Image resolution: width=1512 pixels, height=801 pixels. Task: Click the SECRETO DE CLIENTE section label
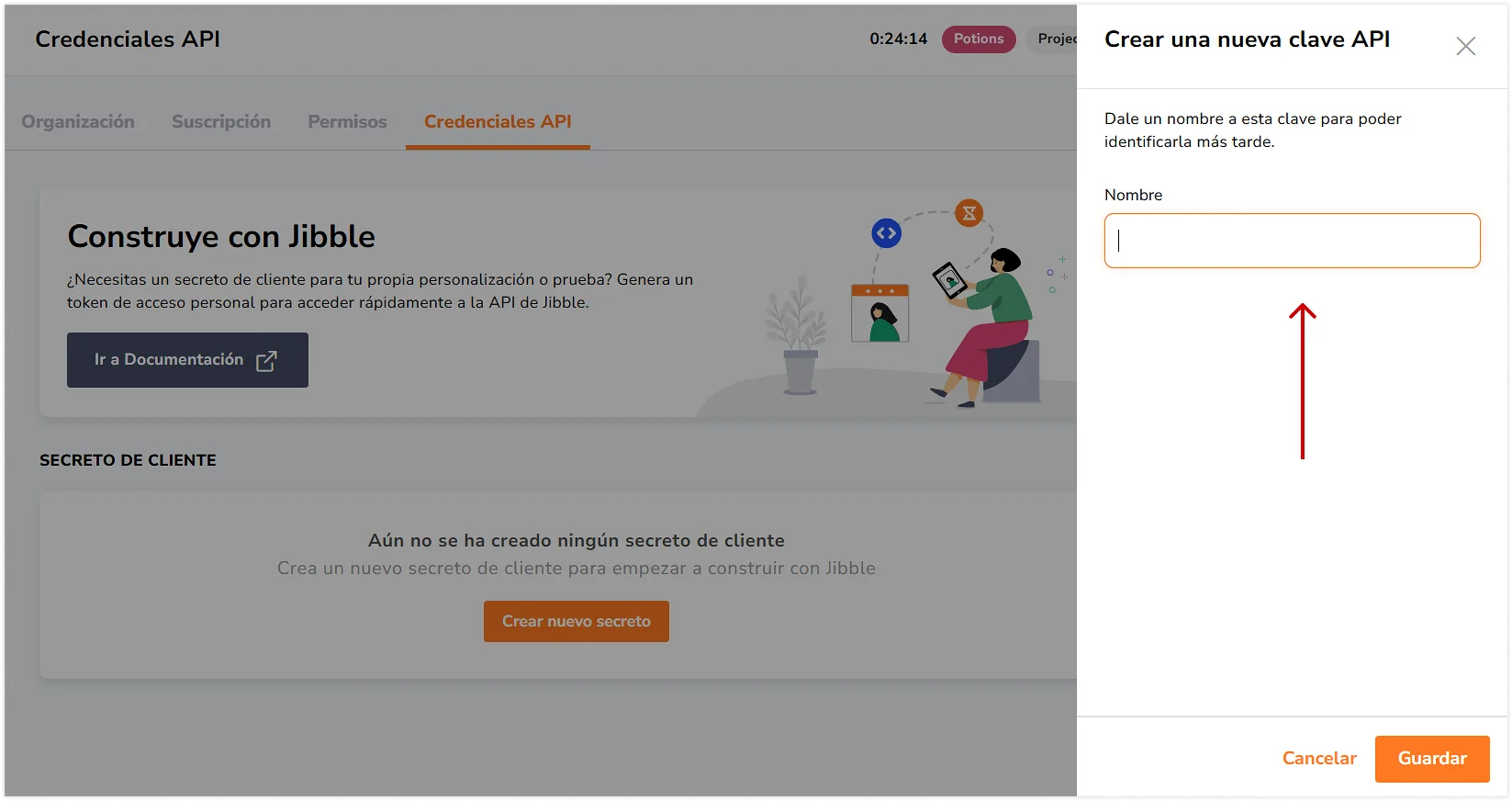(128, 460)
